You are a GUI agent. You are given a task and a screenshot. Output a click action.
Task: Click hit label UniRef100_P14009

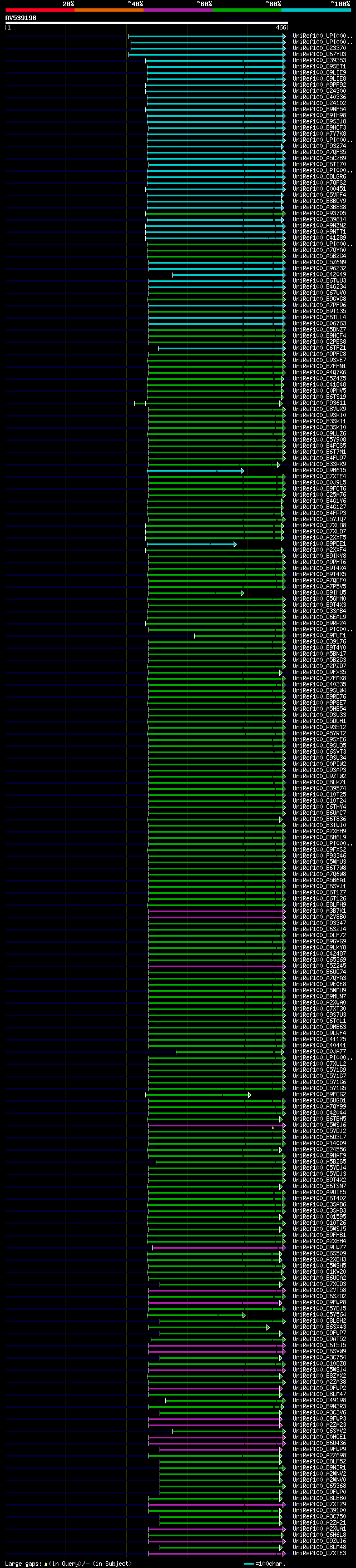click(x=319, y=1144)
